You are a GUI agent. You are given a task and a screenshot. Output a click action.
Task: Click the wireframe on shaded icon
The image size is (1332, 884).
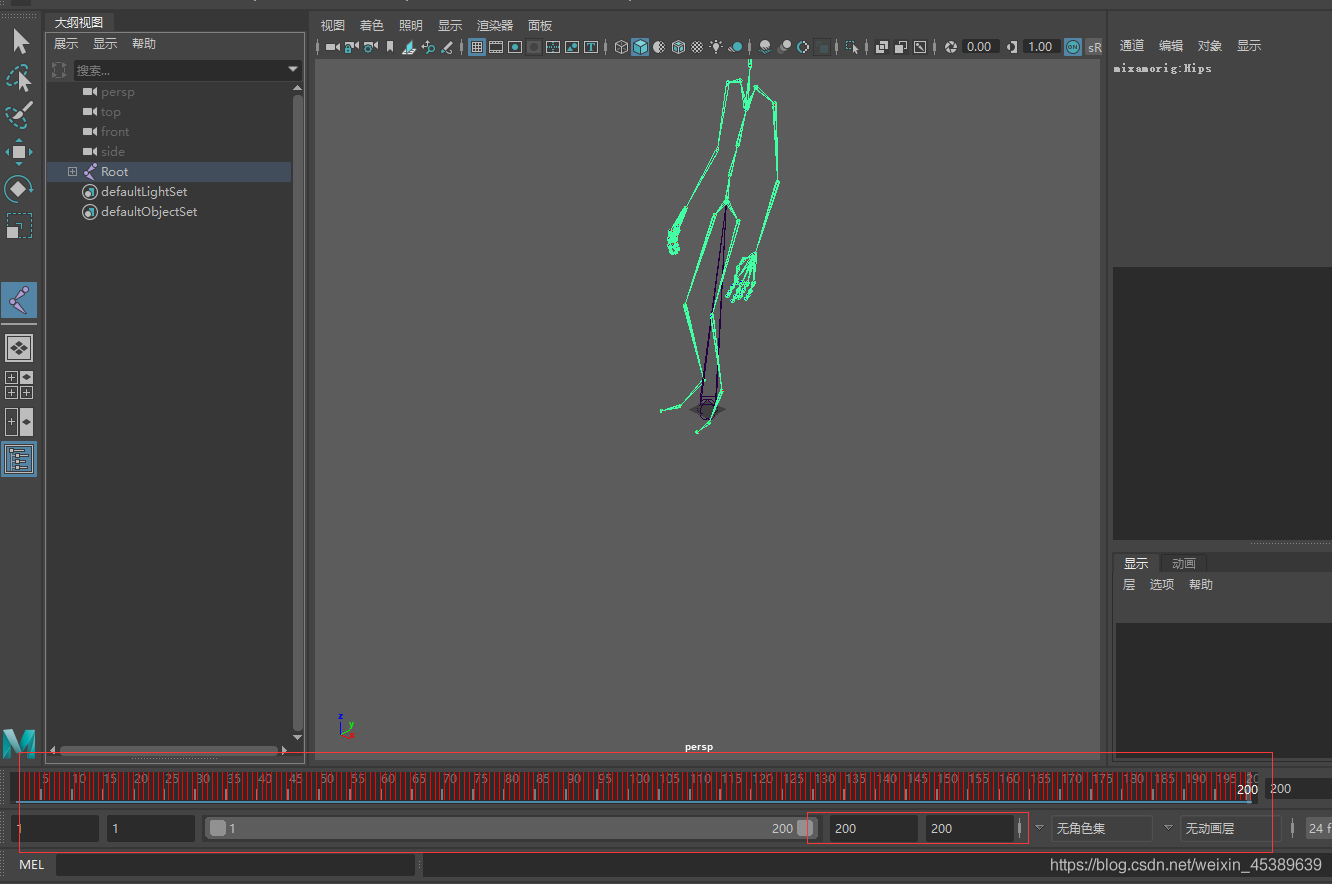pos(678,47)
